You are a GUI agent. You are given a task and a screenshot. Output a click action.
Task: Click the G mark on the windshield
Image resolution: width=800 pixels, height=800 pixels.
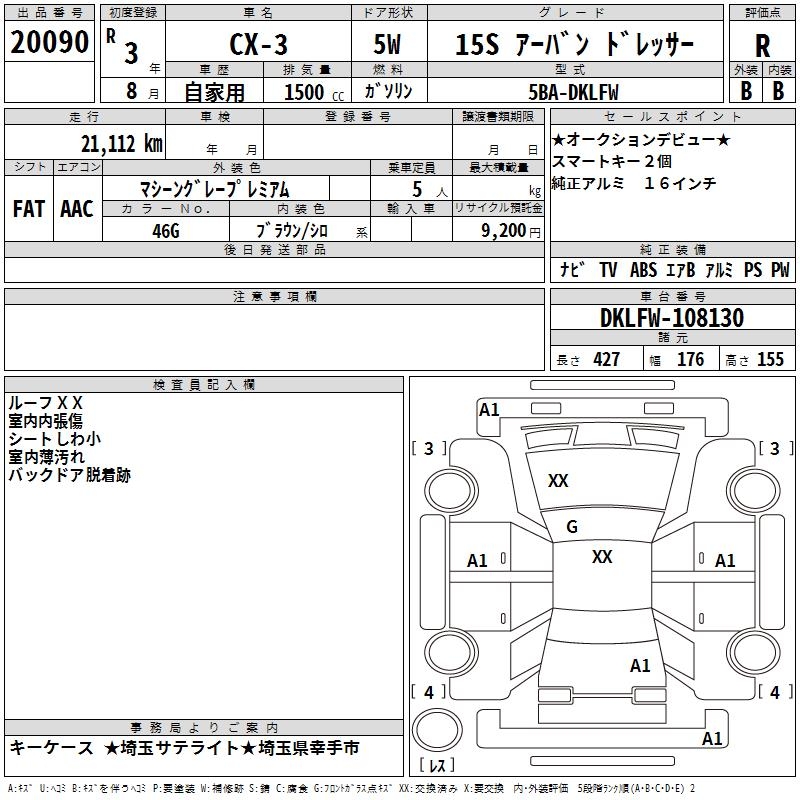click(x=572, y=527)
